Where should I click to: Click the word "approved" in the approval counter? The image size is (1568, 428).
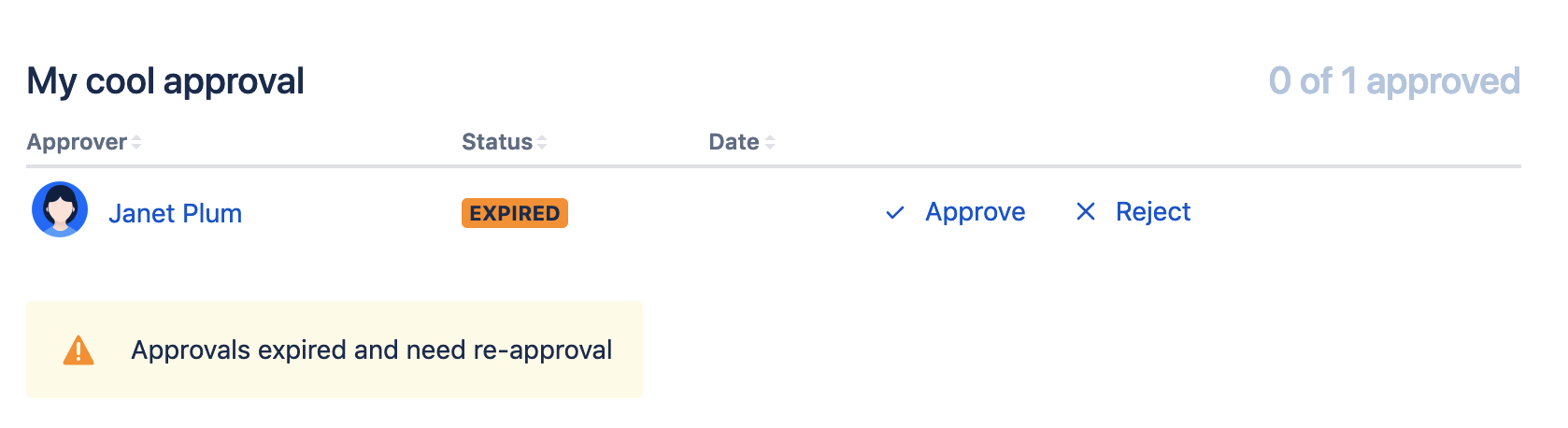pos(1443,81)
